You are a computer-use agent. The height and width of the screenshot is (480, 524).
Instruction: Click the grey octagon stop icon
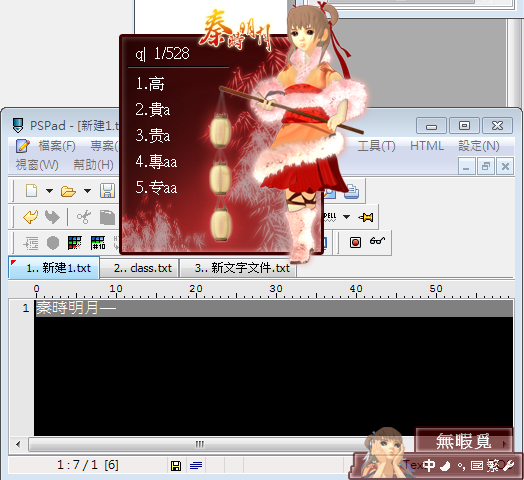coord(53,243)
